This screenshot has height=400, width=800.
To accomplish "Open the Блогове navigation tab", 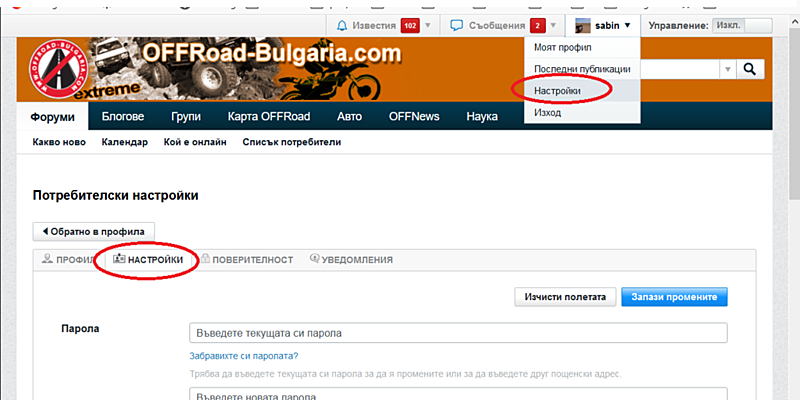I will click(123, 116).
